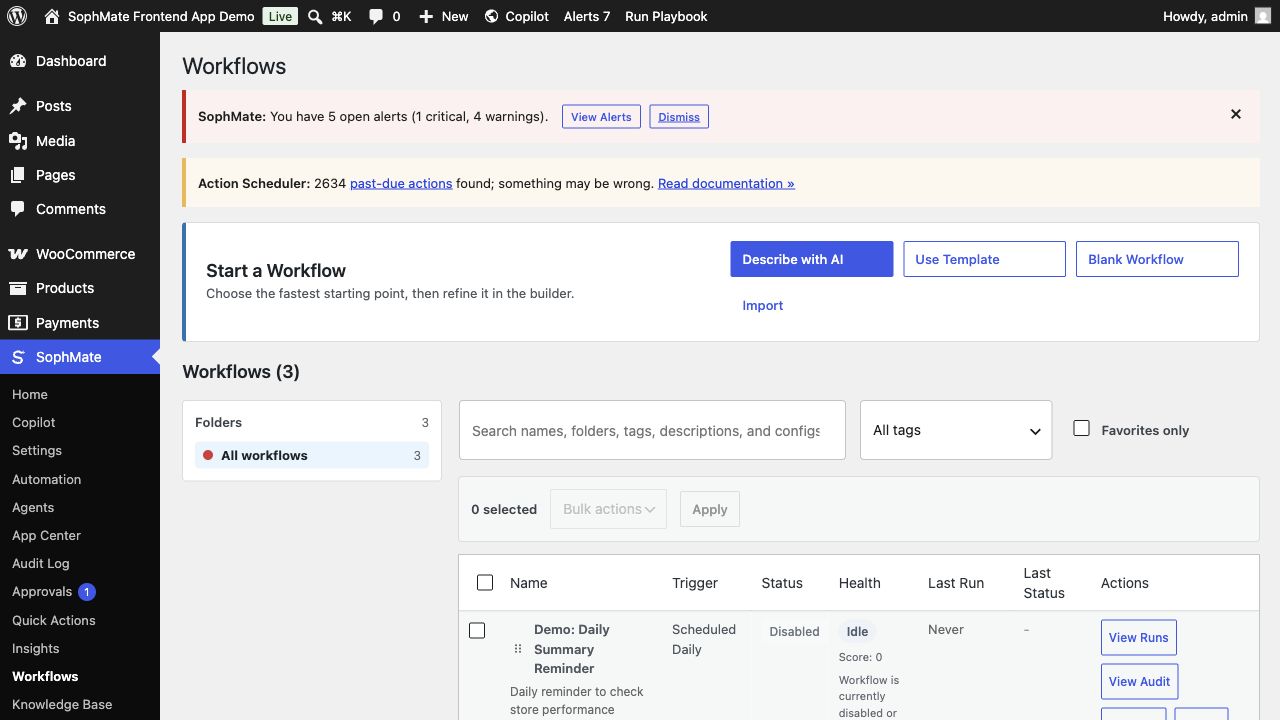The image size is (1280, 720).
Task: Open Knowledge Base submenu item
Action: [62, 704]
